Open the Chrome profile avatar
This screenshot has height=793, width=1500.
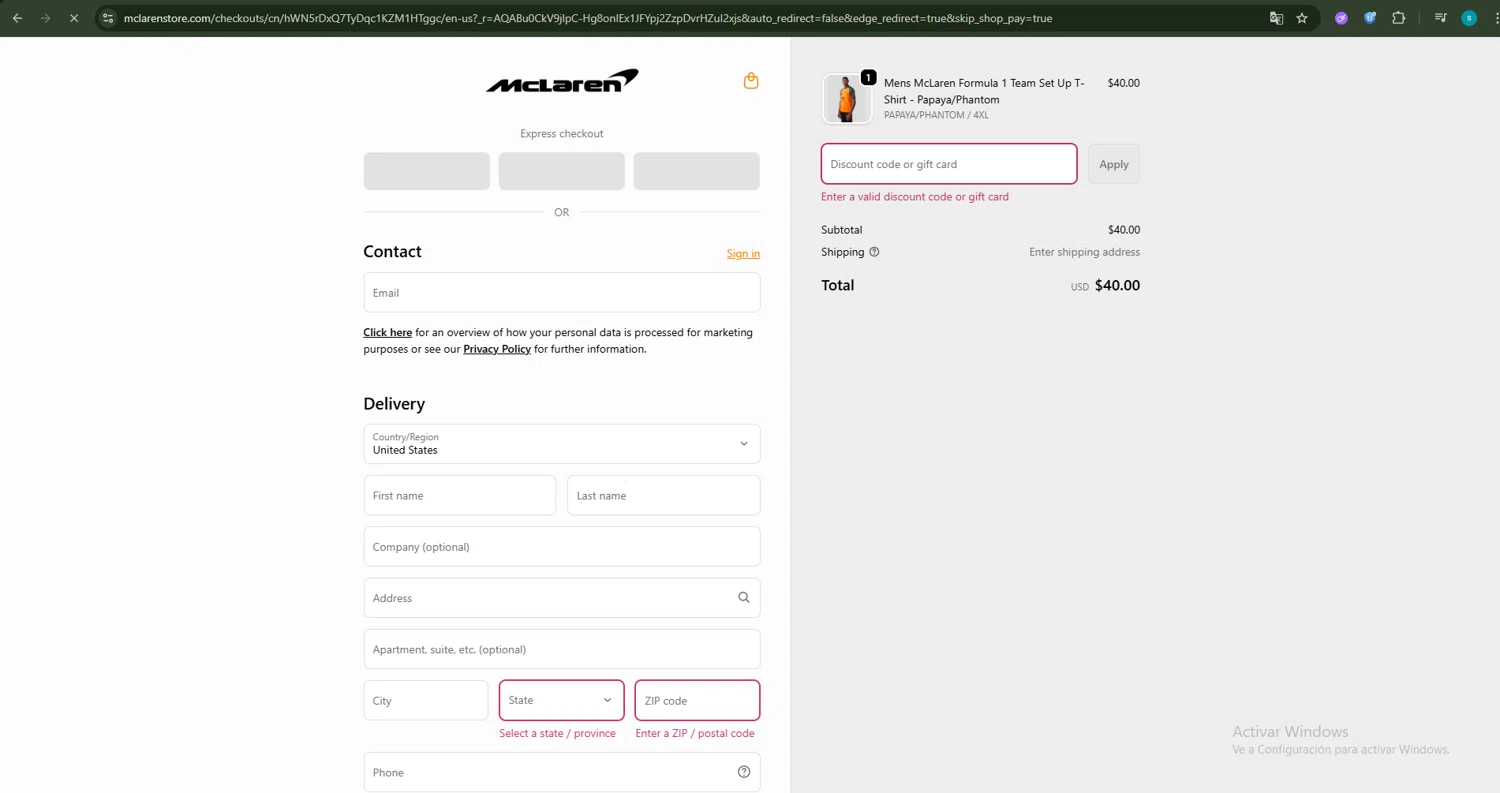tap(1469, 18)
